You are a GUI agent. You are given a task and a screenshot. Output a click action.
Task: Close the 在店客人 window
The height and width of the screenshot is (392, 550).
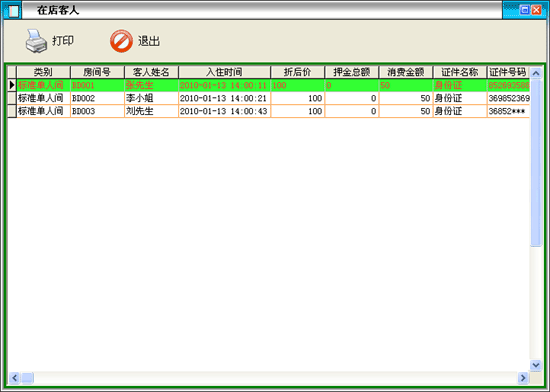click(x=537, y=10)
